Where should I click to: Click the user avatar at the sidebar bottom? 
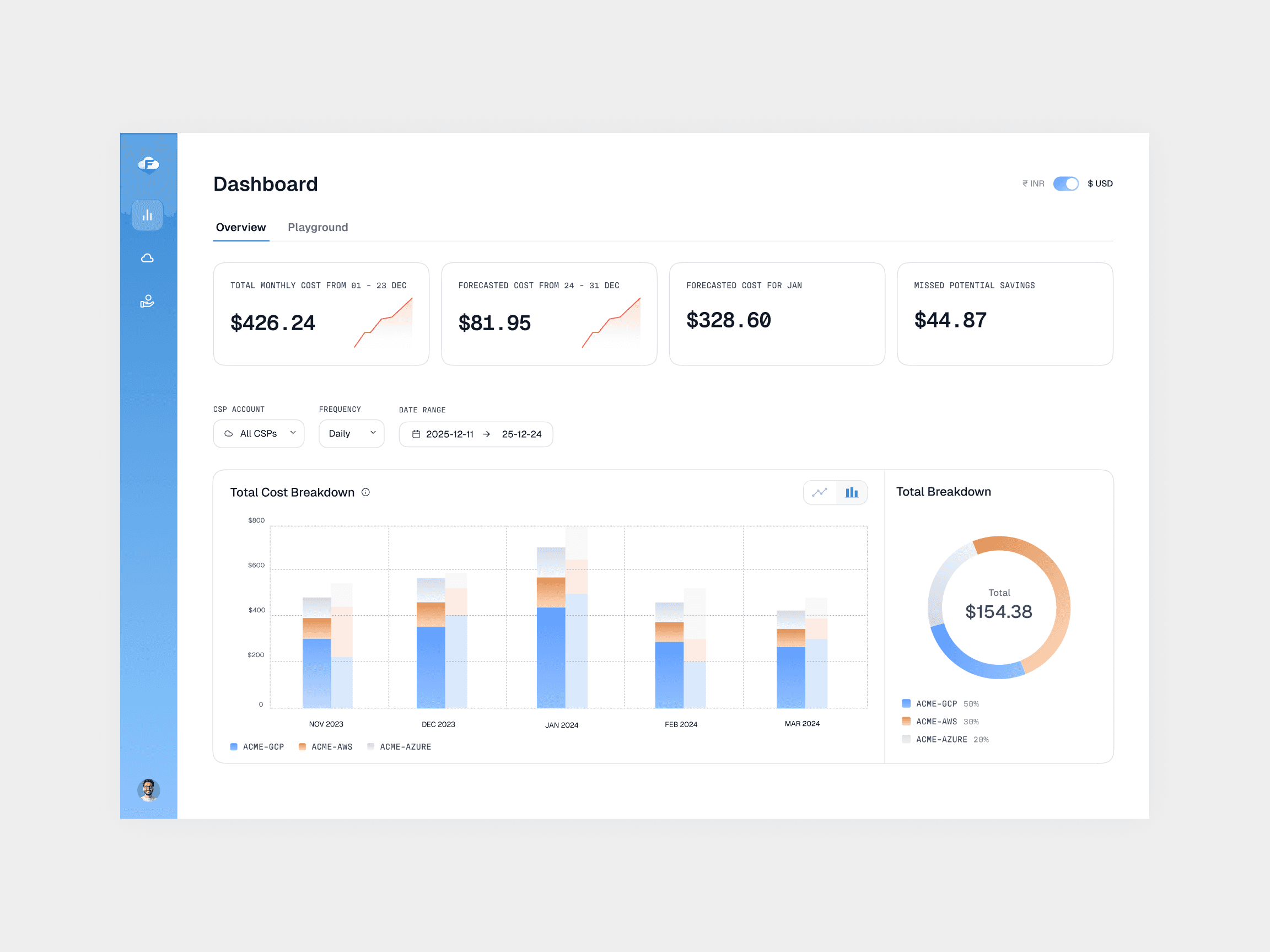pos(148,790)
